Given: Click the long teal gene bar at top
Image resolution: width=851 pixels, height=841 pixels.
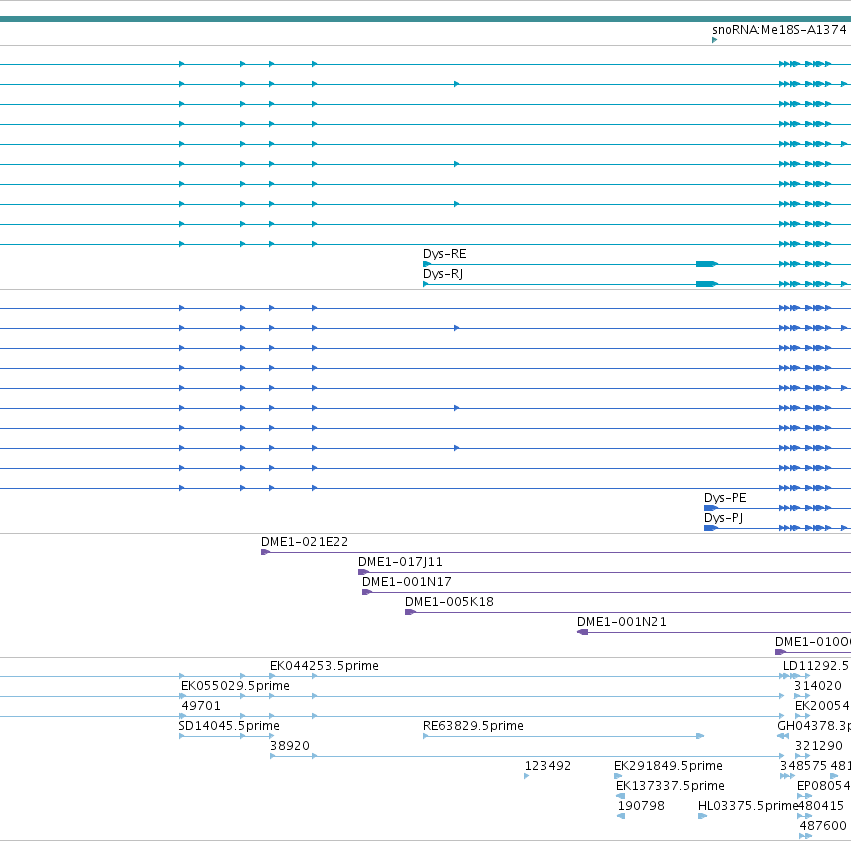Looking at the screenshot, I should click(x=426, y=19).
